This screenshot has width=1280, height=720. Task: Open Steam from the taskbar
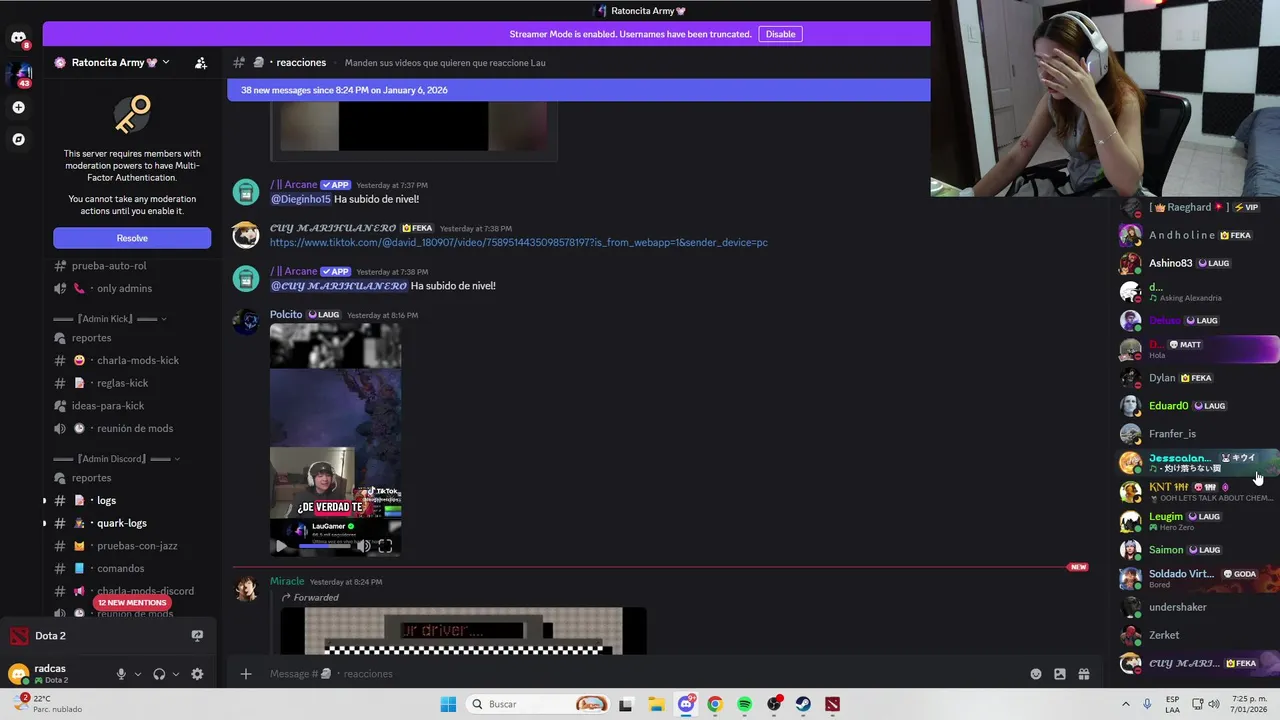pos(803,704)
